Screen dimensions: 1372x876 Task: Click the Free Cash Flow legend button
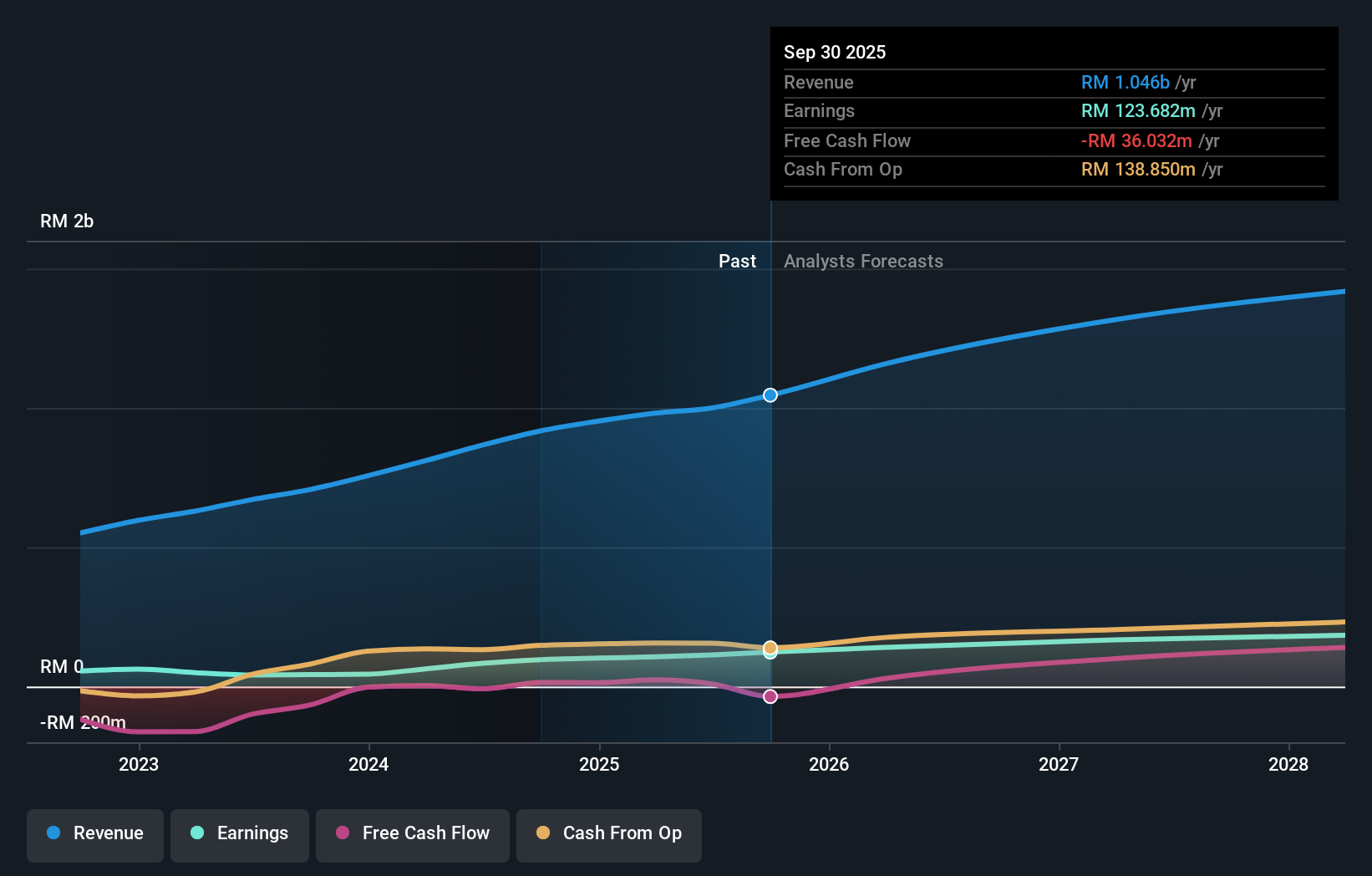pyautogui.click(x=412, y=833)
